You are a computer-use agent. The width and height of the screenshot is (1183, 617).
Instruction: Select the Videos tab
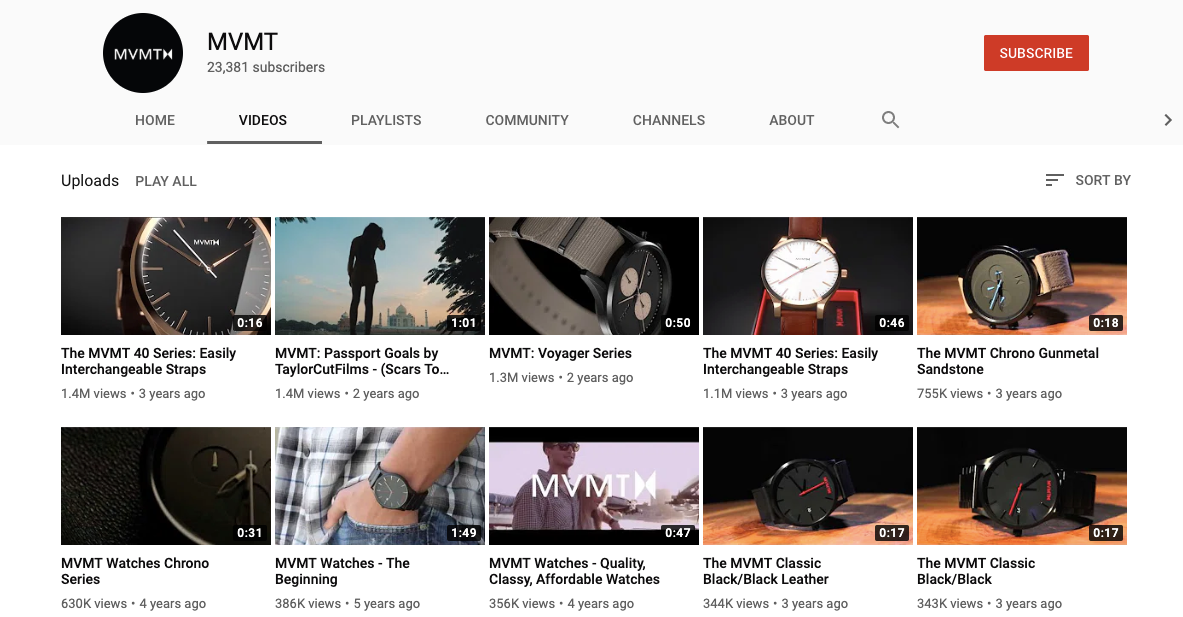pyautogui.click(x=263, y=120)
